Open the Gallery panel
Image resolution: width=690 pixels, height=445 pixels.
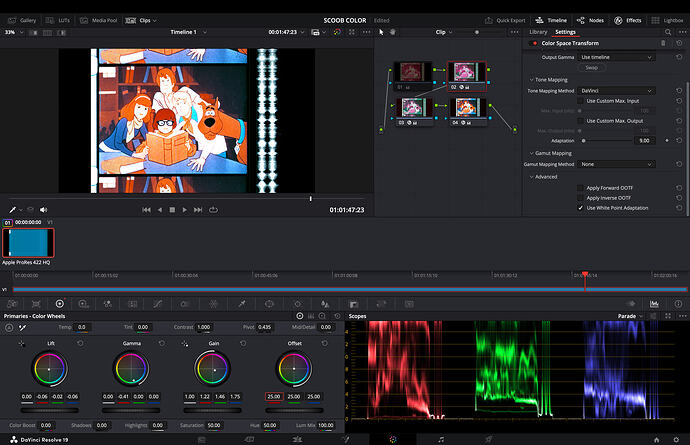tap(22, 19)
